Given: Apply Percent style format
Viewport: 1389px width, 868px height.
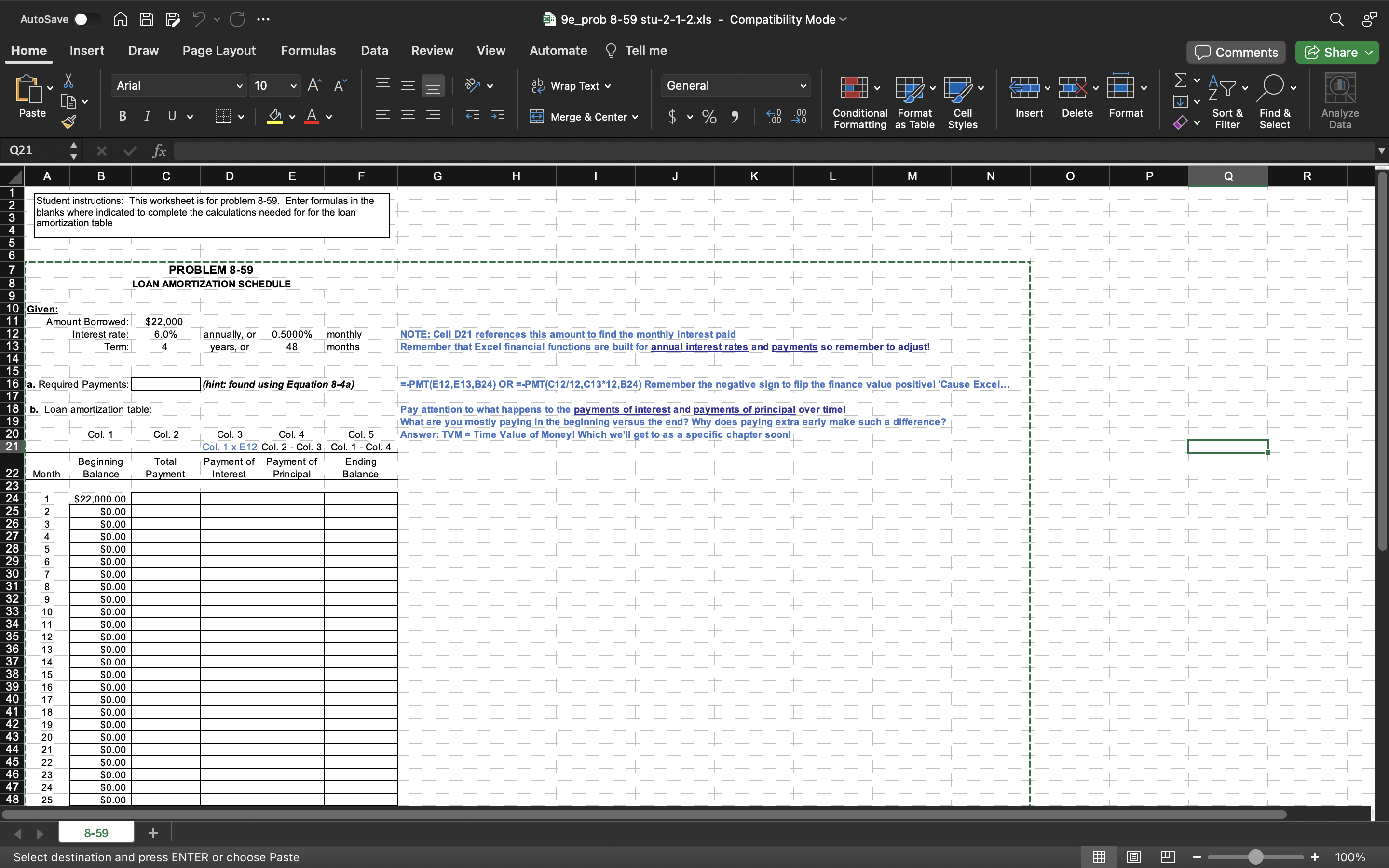Looking at the screenshot, I should [709, 117].
